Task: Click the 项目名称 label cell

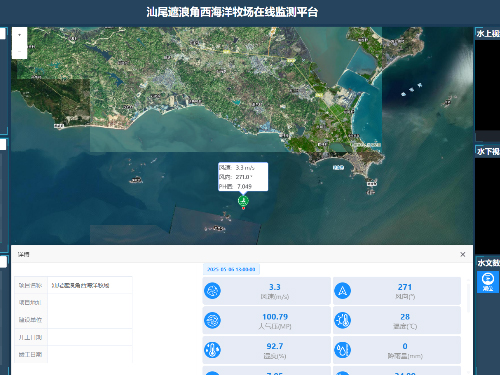Action: coord(31,285)
